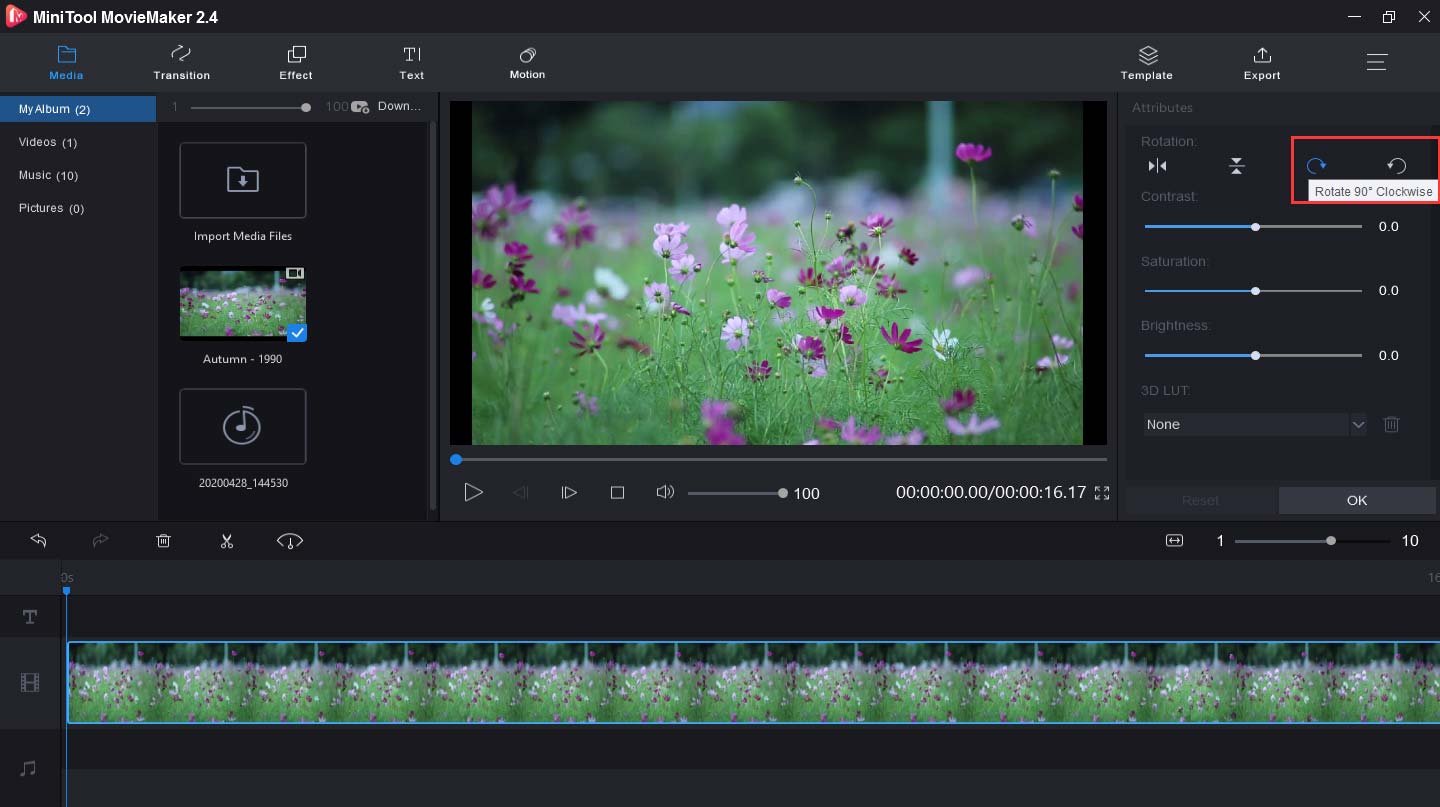
Task: Open the hamburger main menu
Action: [x=1377, y=61]
